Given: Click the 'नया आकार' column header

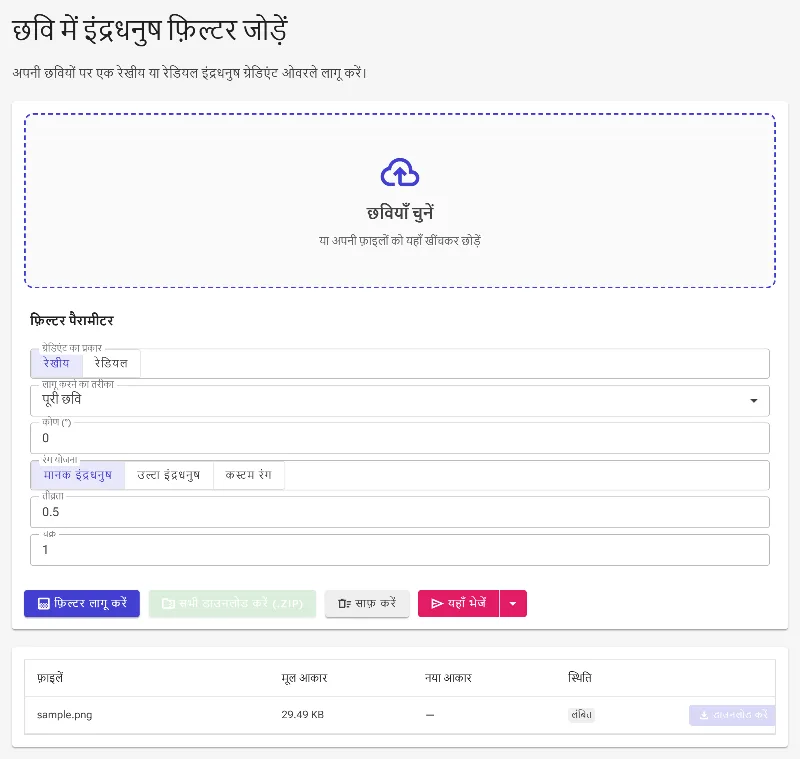Looking at the screenshot, I should 448,678.
